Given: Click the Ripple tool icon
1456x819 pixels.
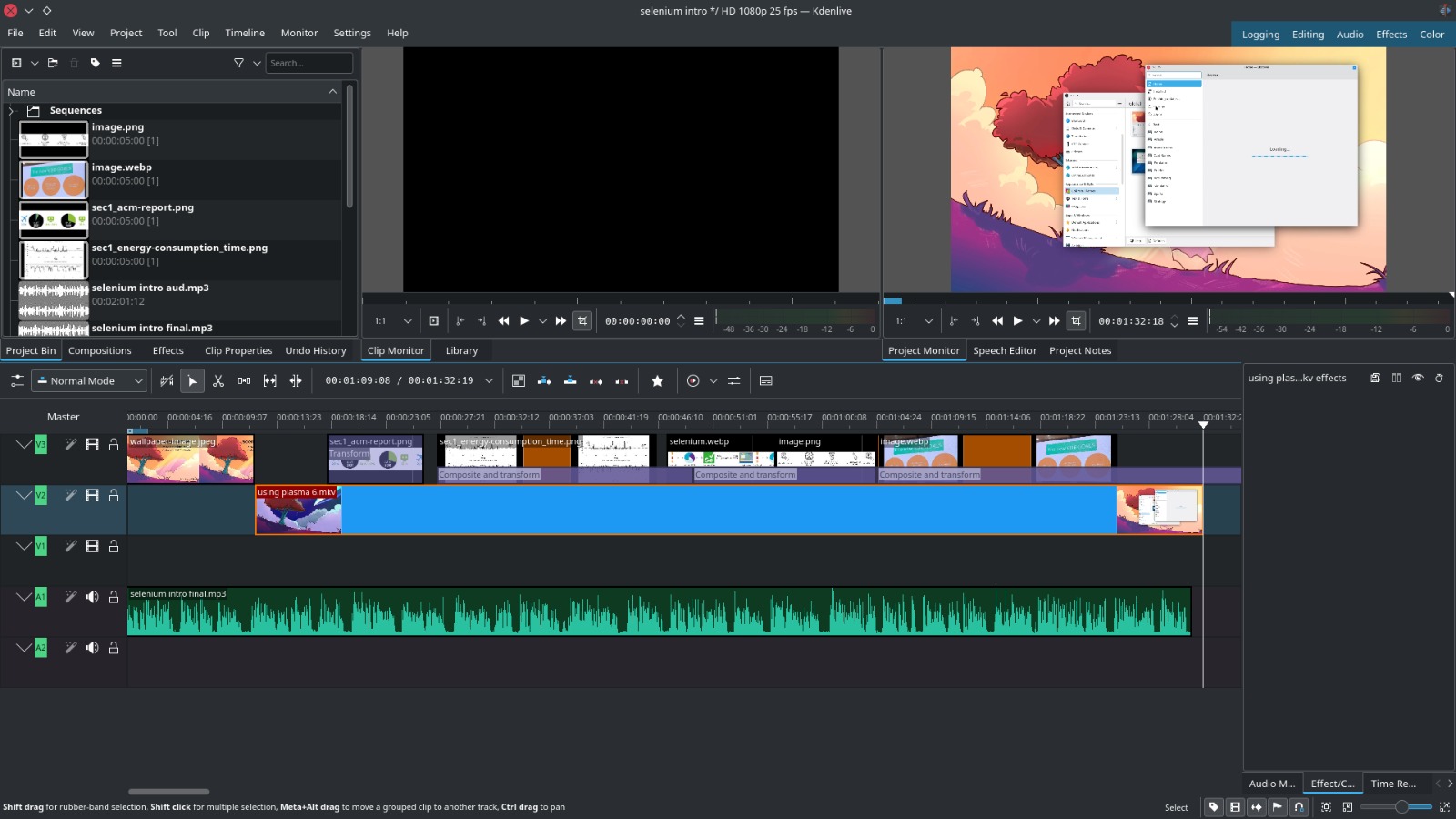Looking at the screenshot, I should [296, 381].
